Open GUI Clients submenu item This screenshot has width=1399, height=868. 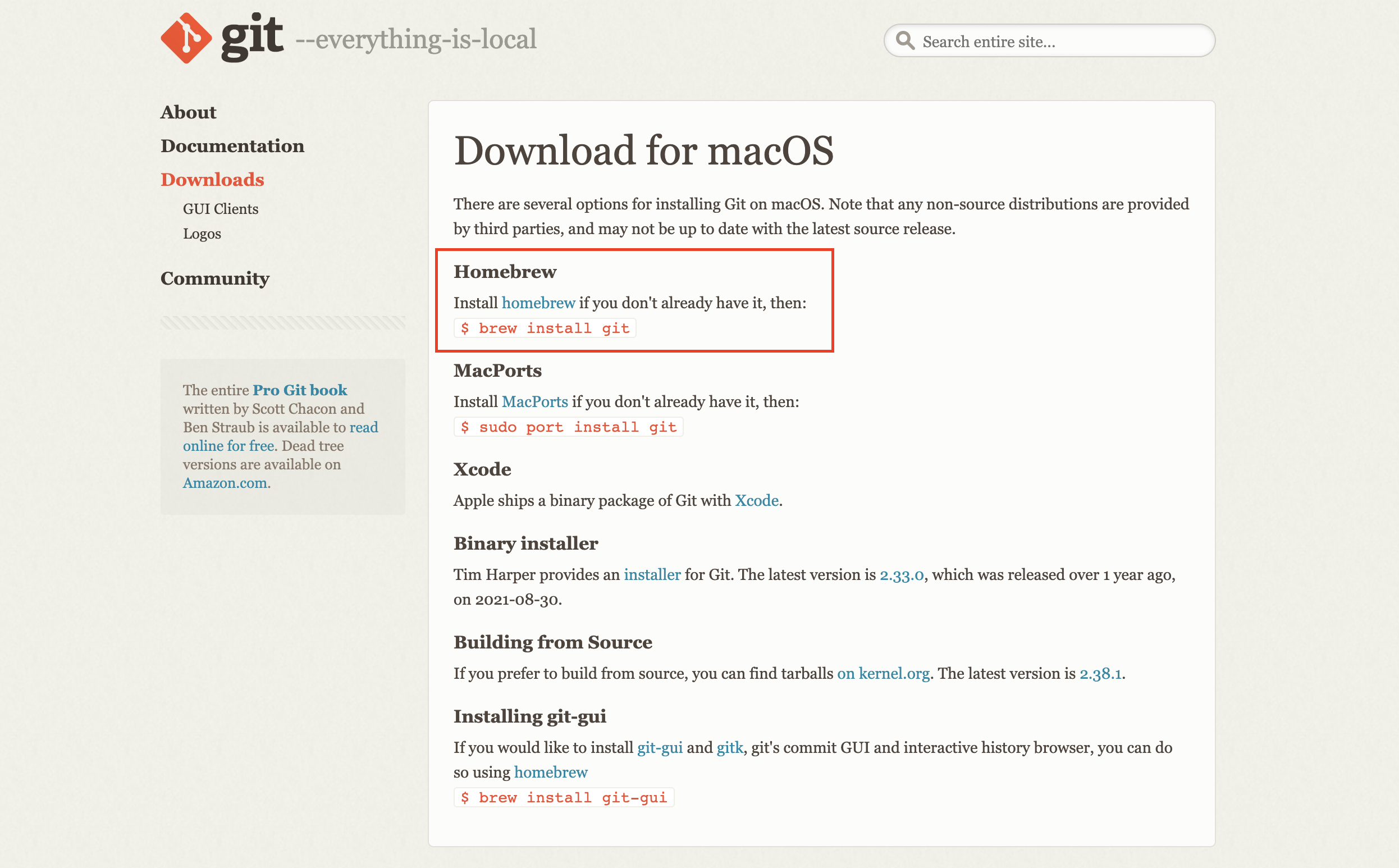tap(221, 209)
